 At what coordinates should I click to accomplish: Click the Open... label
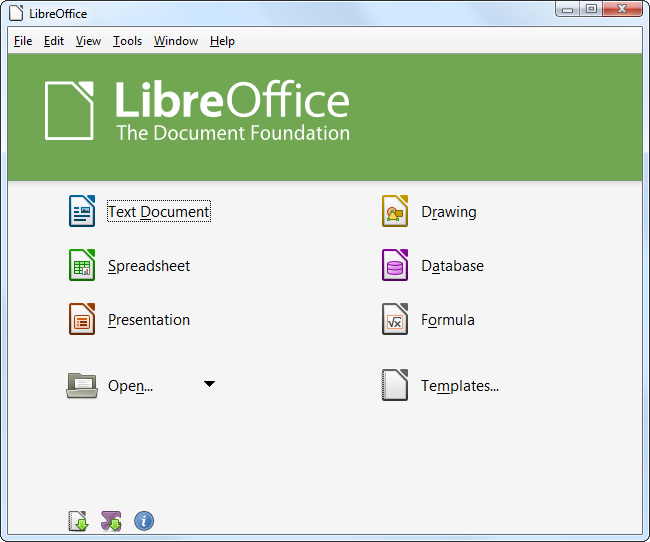point(131,386)
